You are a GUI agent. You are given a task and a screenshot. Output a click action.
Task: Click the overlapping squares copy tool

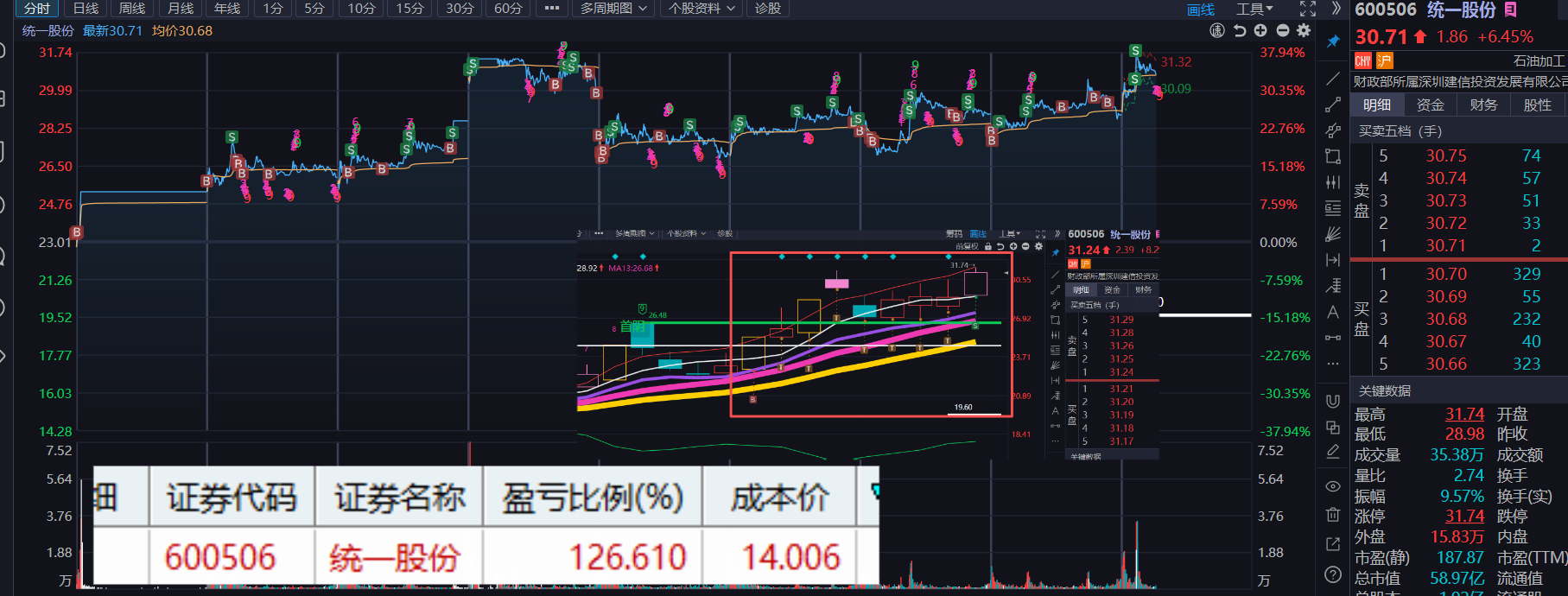(1333, 427)
